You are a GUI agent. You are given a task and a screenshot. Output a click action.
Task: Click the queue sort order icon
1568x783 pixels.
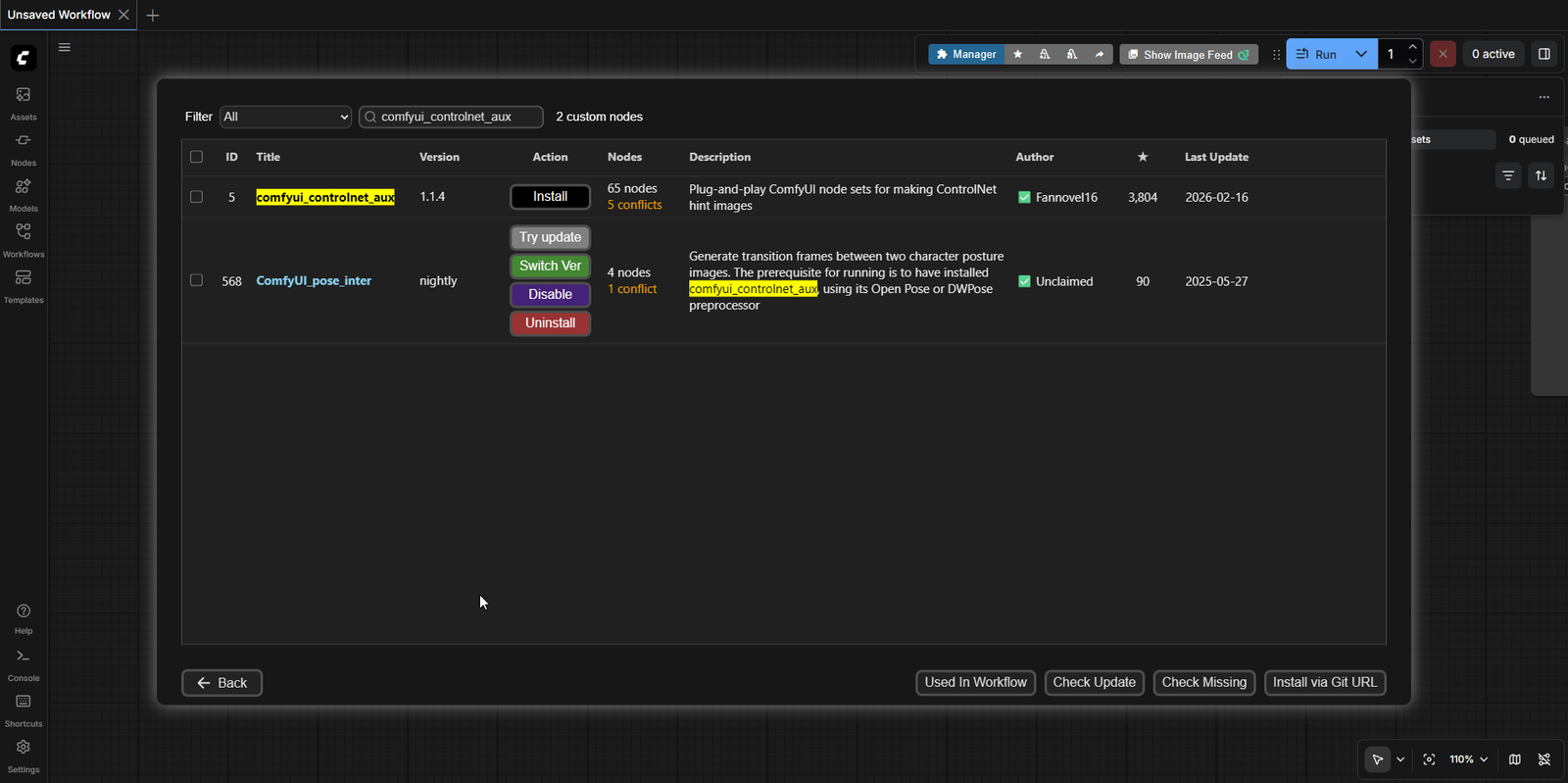[1542, 175]
